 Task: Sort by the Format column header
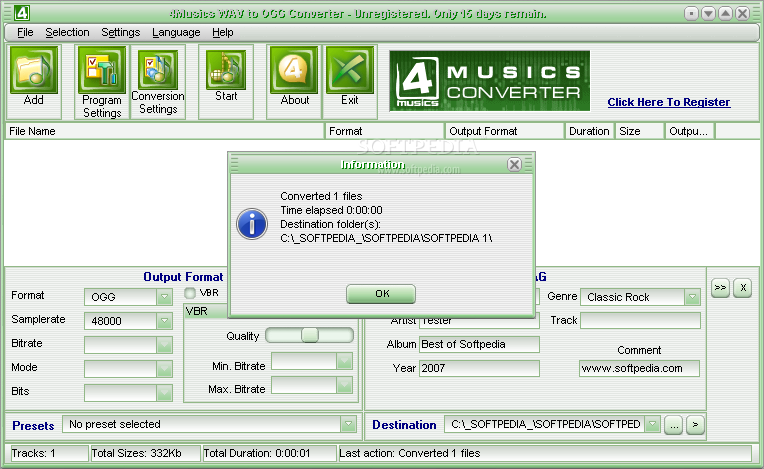click(384, 131)
